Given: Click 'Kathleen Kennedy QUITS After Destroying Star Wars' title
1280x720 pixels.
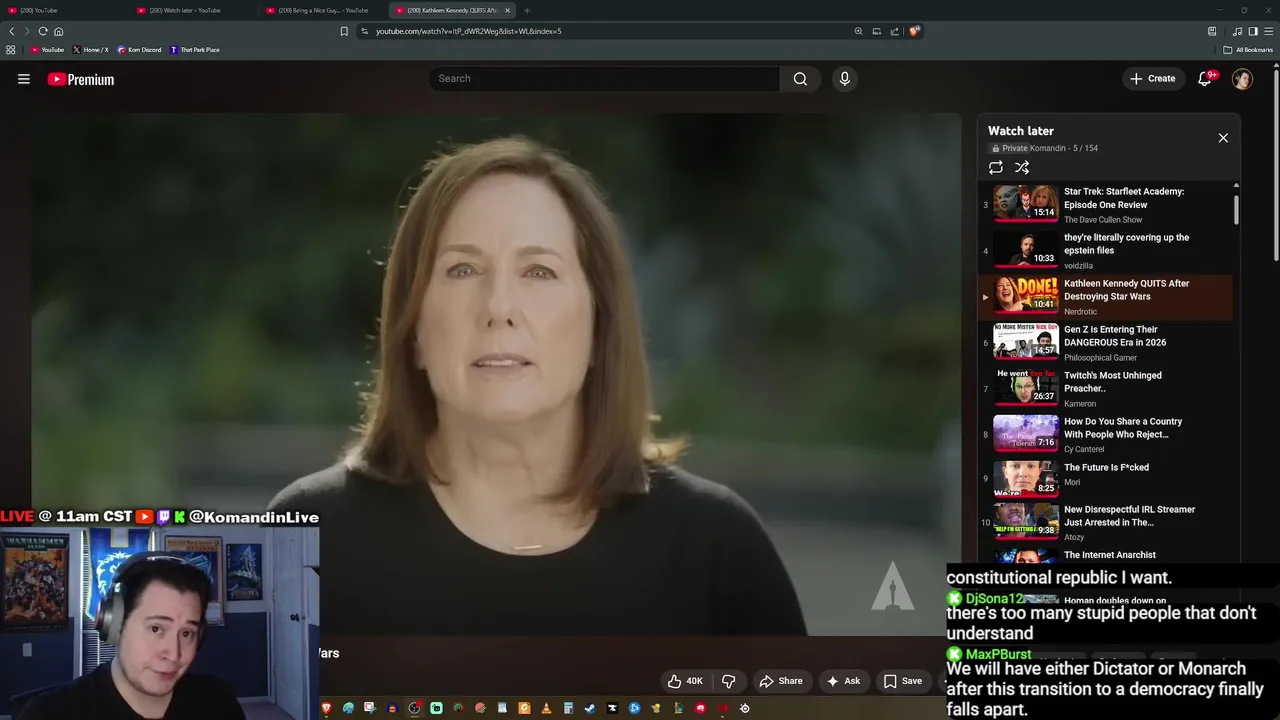Looking at the screenshot, I should pyautogui.click(x=1127, y=290).
